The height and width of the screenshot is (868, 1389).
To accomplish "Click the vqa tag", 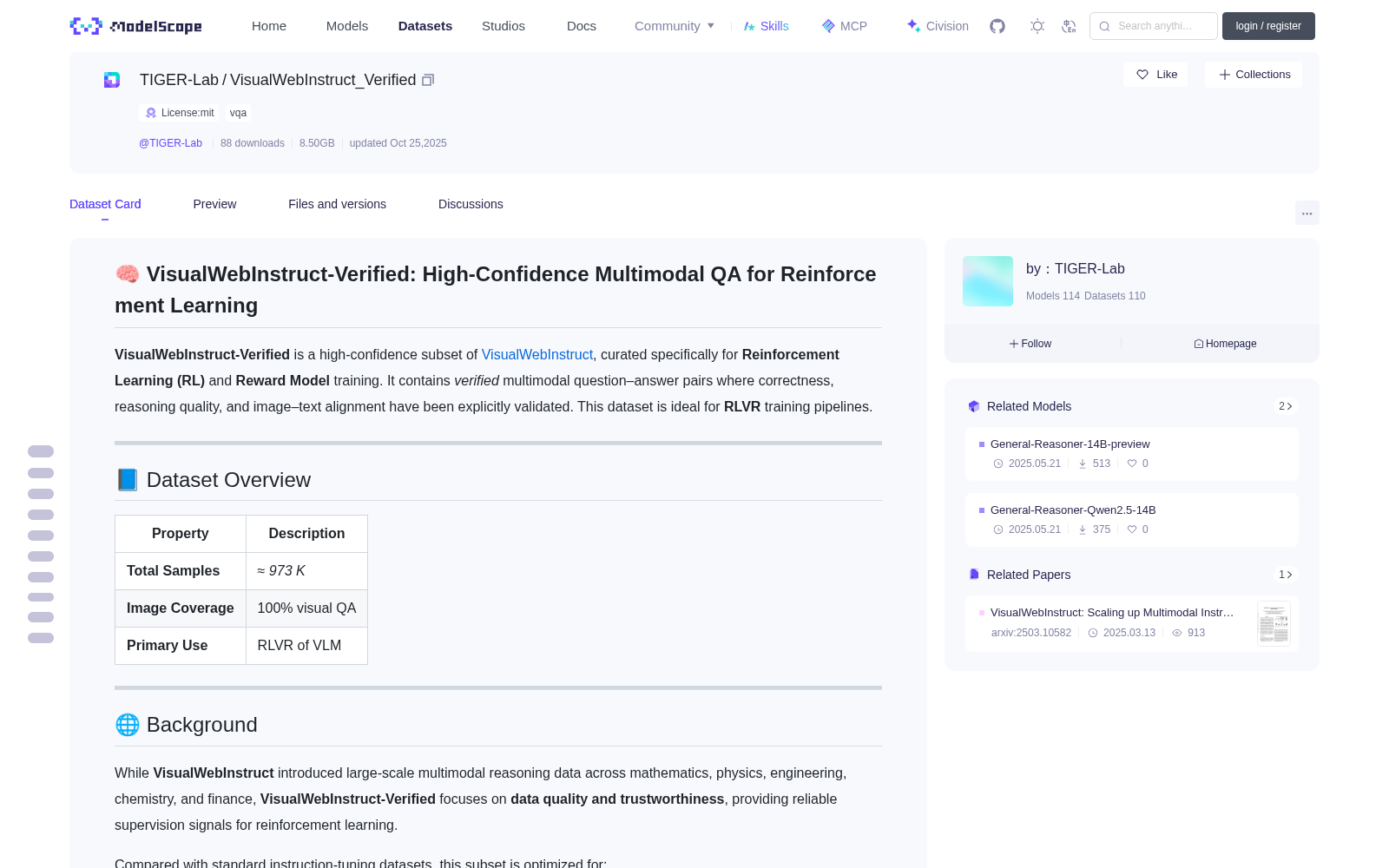I will click(x=238, y=113).
